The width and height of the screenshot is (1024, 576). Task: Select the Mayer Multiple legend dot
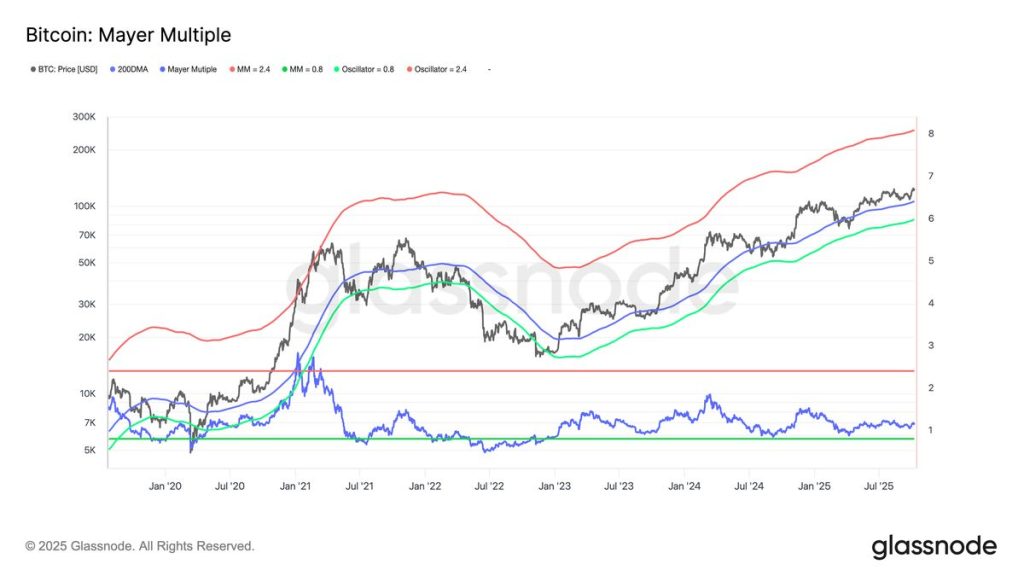(x=161, y=69)
